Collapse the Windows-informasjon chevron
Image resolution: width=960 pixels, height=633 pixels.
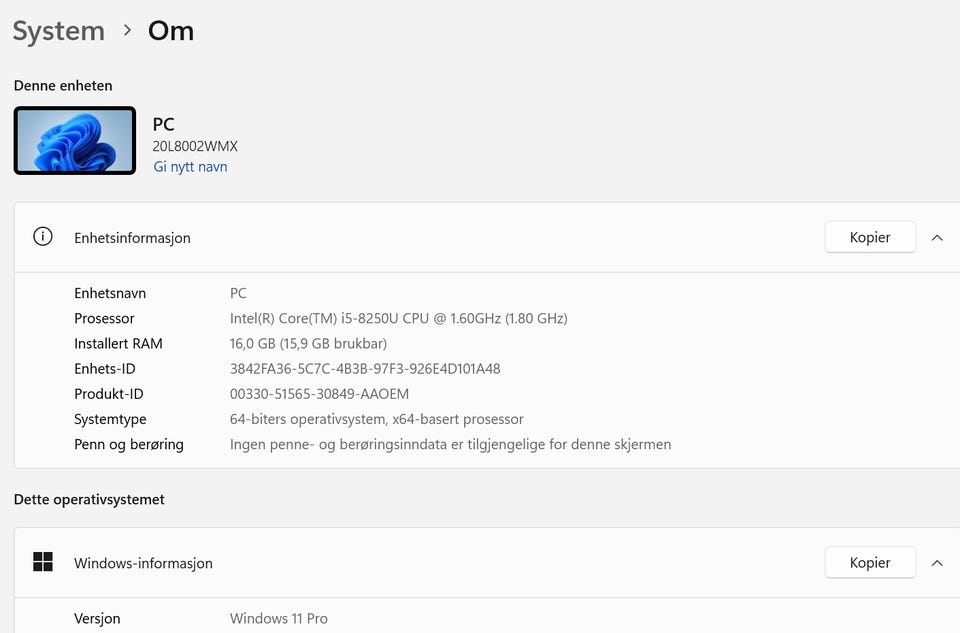tap(937, 562)
